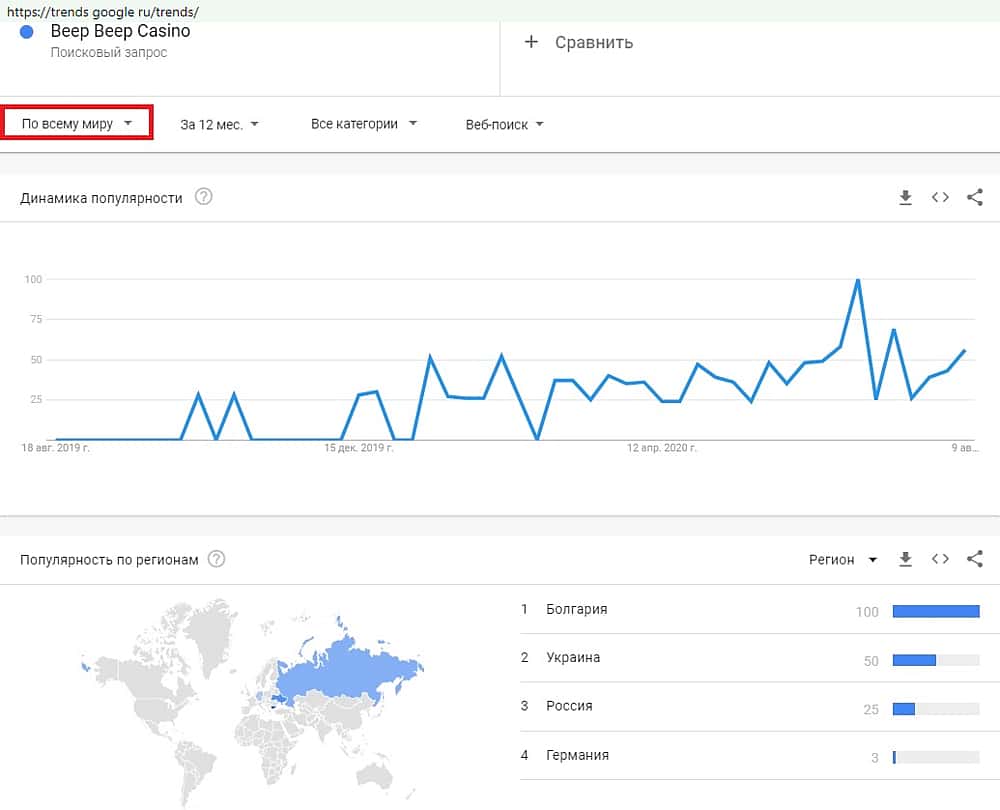Open the Все категории dropdown
Screen dimensions: 1000x810
point(364,124)
